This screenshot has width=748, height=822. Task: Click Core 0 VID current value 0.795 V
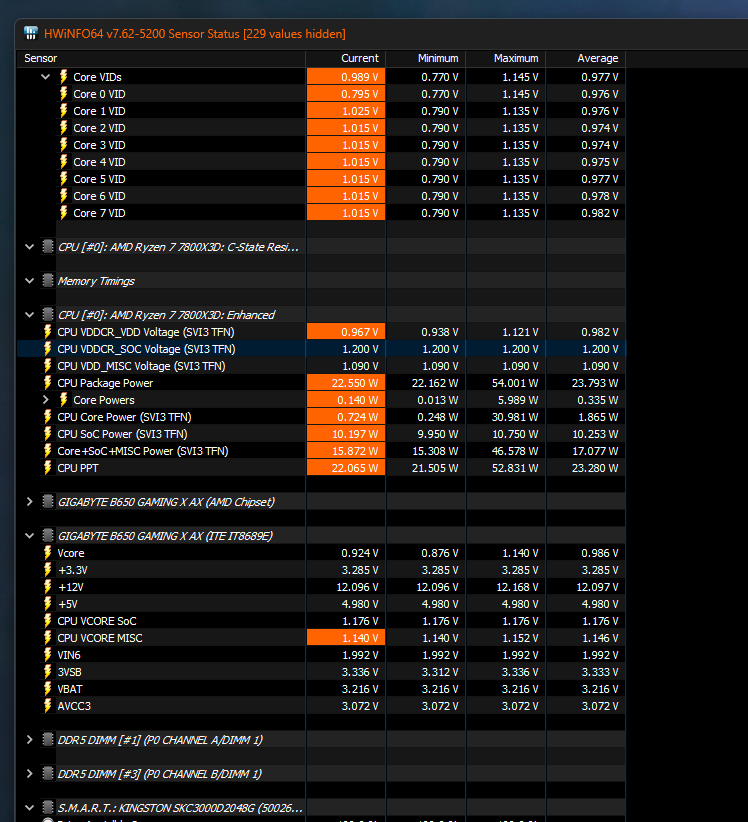tap(346, 94)
